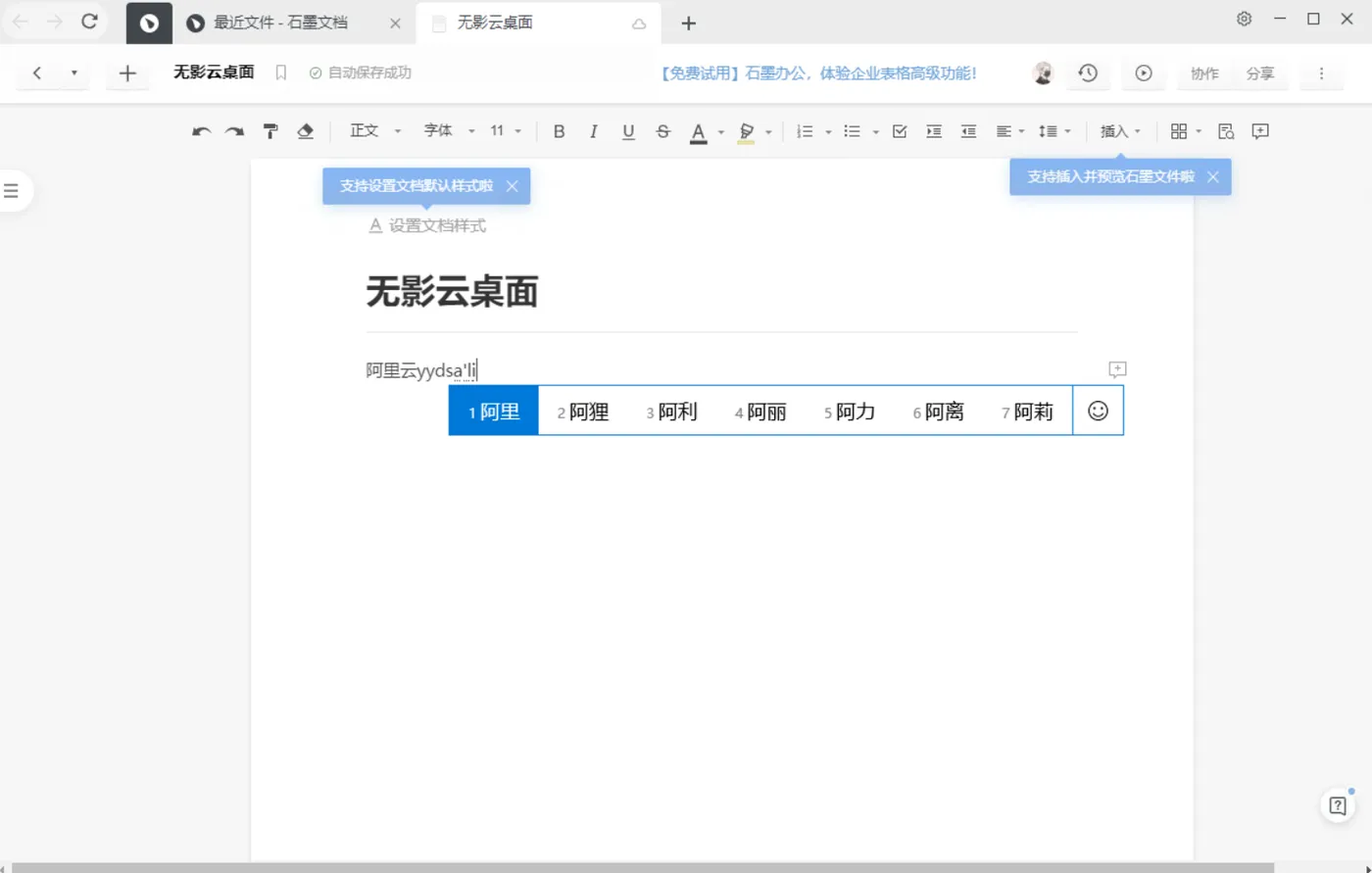This screenshot has width=1372, height=873.
Task: Open the document outline sidebar button
Action: (x=12, y=190)
